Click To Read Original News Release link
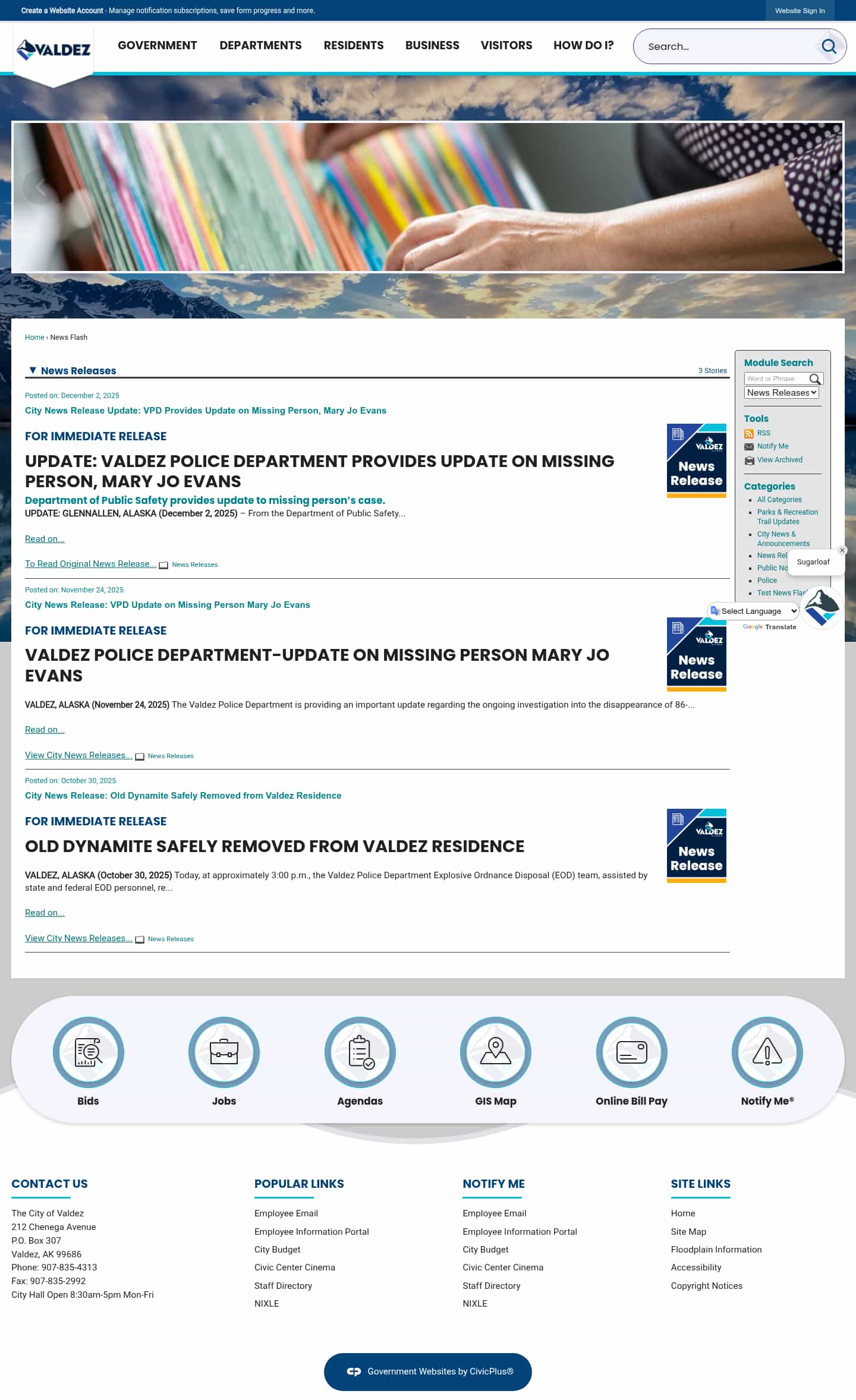This screenshot has height=1400, width=856. point(90,564)
